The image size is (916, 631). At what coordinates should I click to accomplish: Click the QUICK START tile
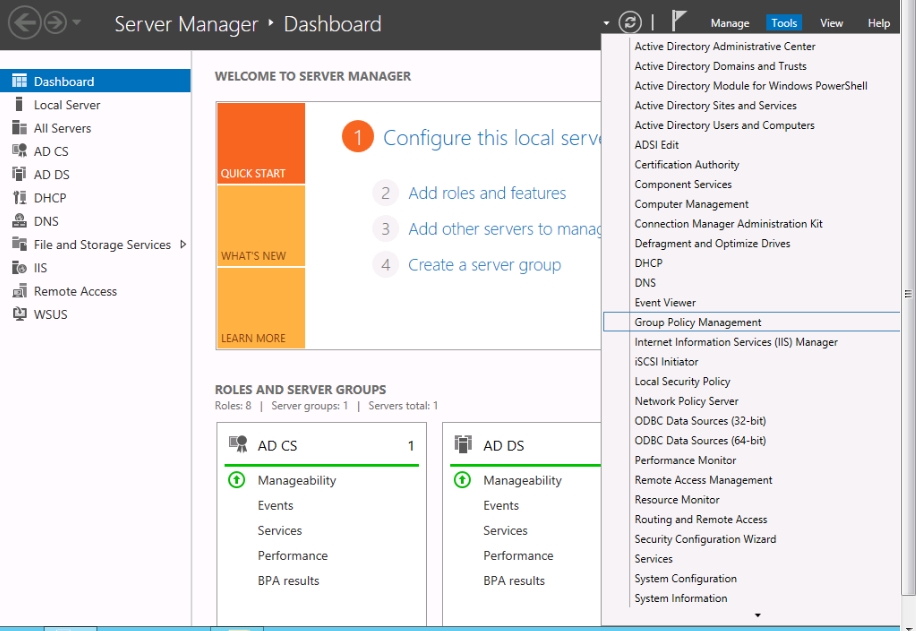261,143
